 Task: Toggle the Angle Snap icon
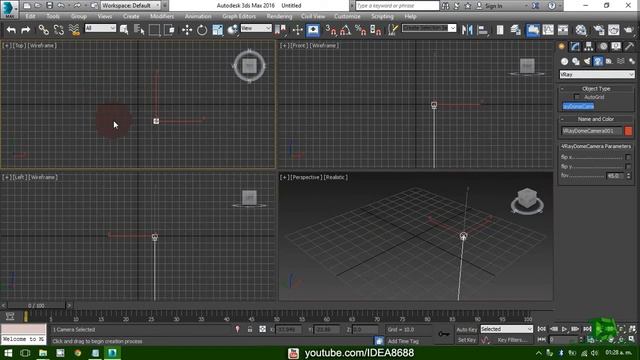coord(345,30)
